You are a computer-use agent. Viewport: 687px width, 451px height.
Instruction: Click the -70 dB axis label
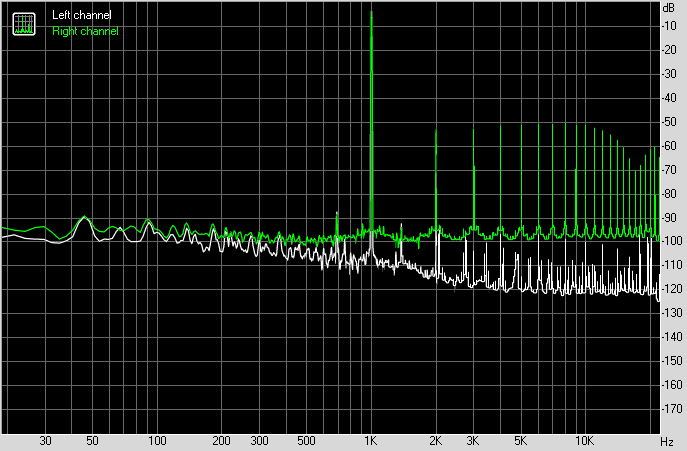[x=669, y=170]
